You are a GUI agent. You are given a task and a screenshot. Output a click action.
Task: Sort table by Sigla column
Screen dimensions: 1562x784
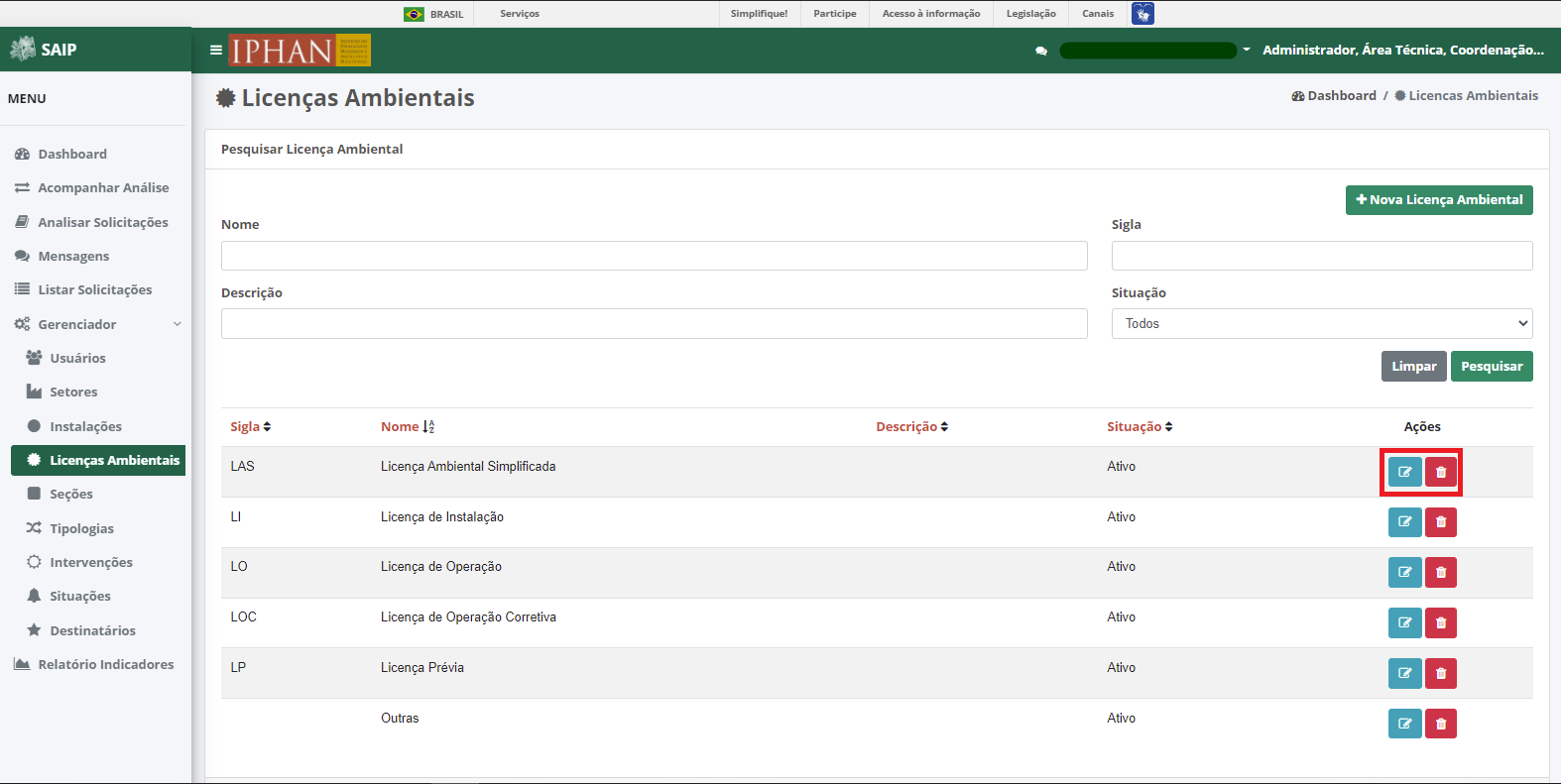(x=251, y=426)
